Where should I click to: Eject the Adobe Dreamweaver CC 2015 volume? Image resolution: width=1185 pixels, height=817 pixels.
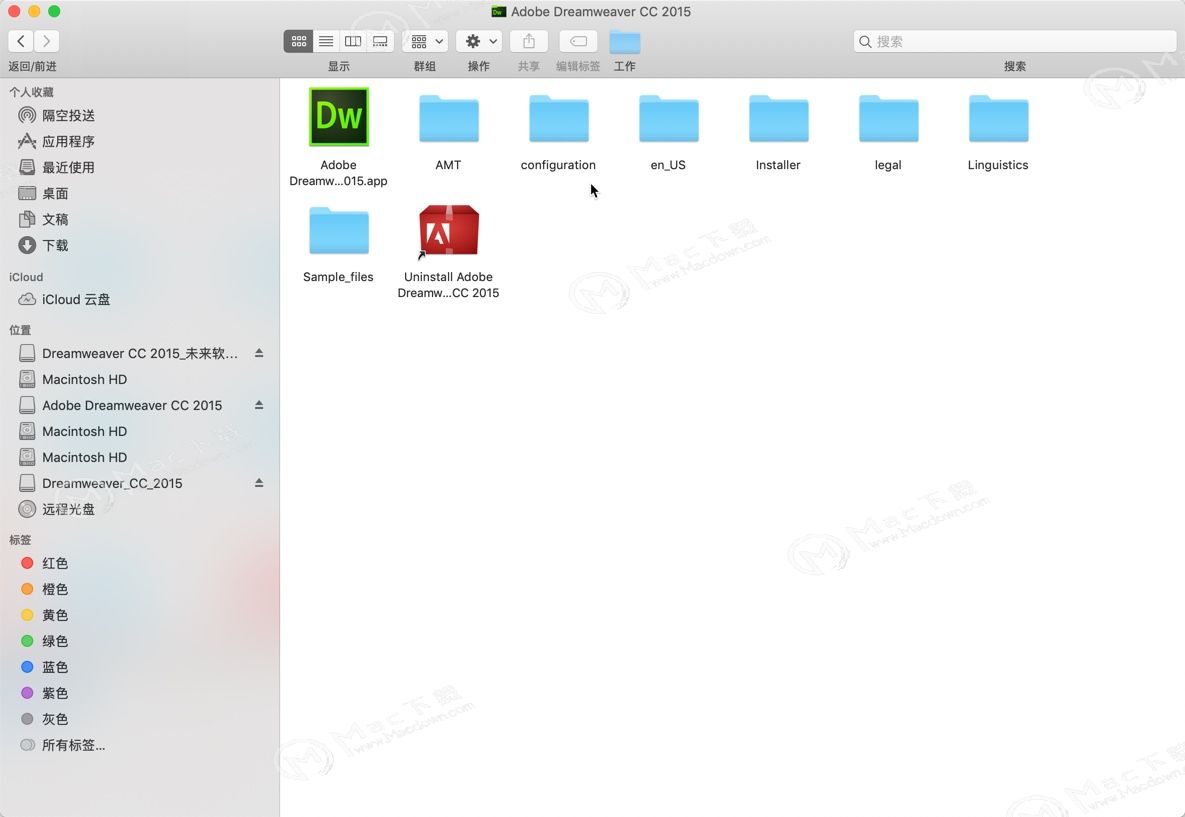[x=259, y=405]
